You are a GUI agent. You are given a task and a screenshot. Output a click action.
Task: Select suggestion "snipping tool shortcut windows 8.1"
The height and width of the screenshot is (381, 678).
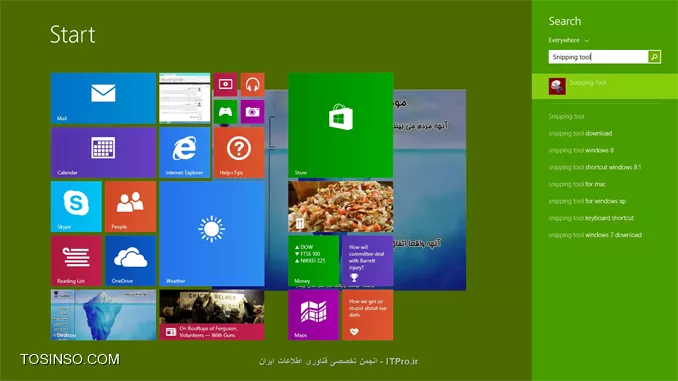click(x=595, y=167)
